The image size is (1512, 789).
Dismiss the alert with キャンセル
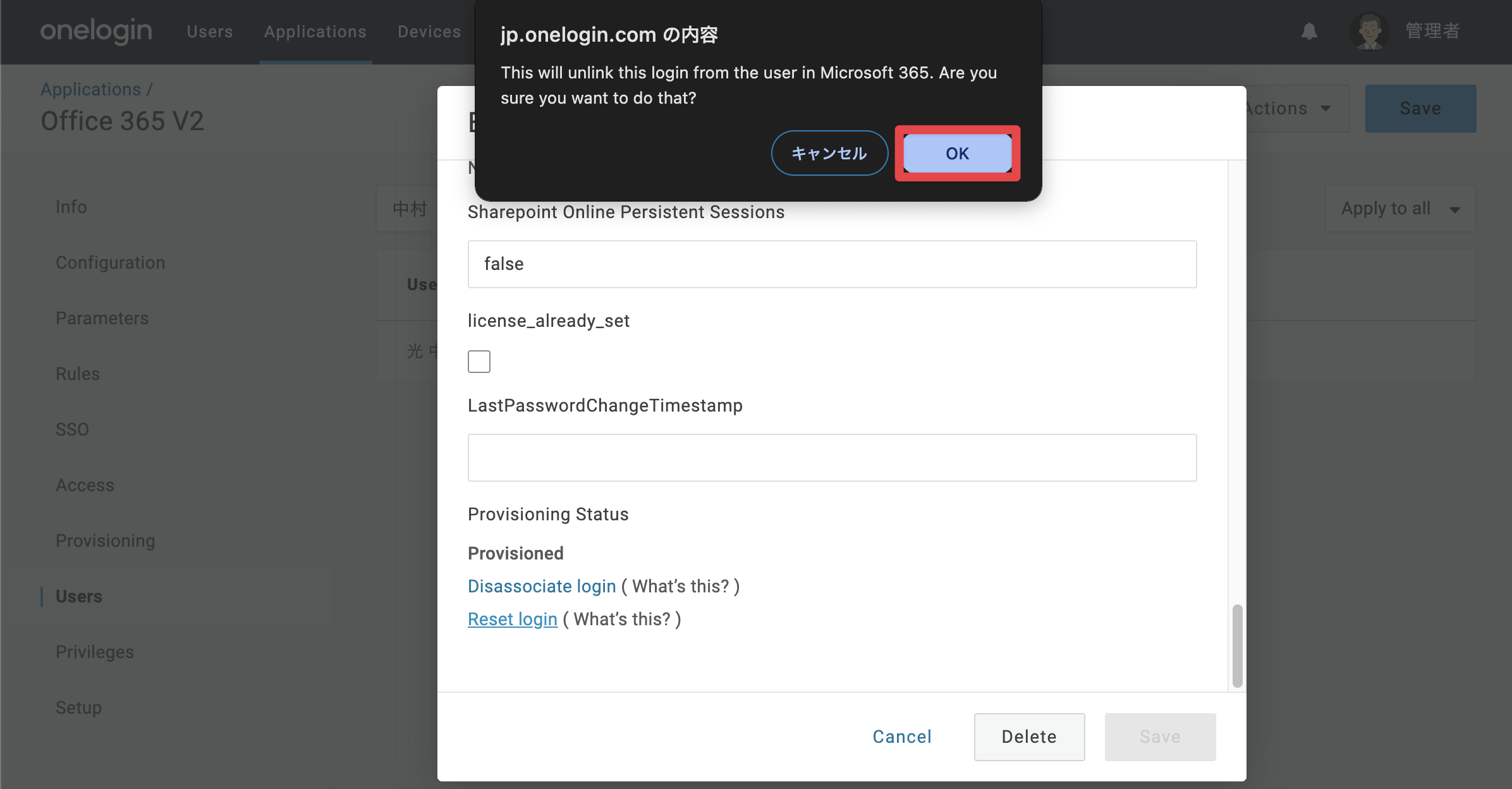(x=829, y=153)
